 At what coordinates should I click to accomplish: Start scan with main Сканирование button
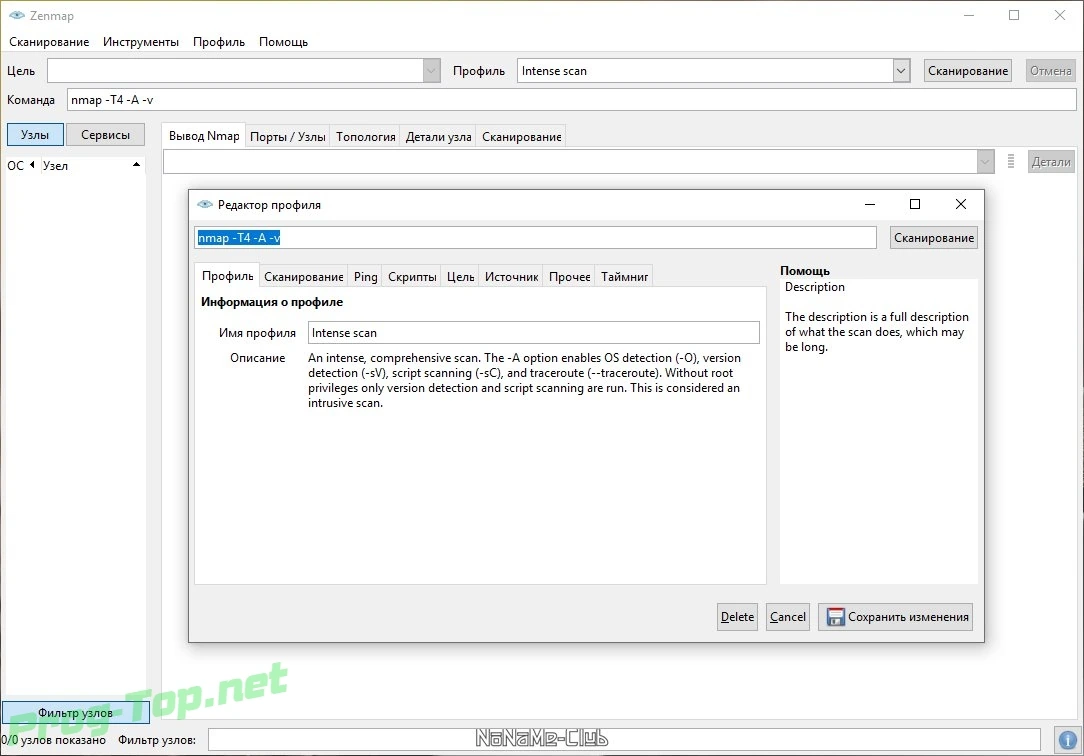click(x=968, y=70)
